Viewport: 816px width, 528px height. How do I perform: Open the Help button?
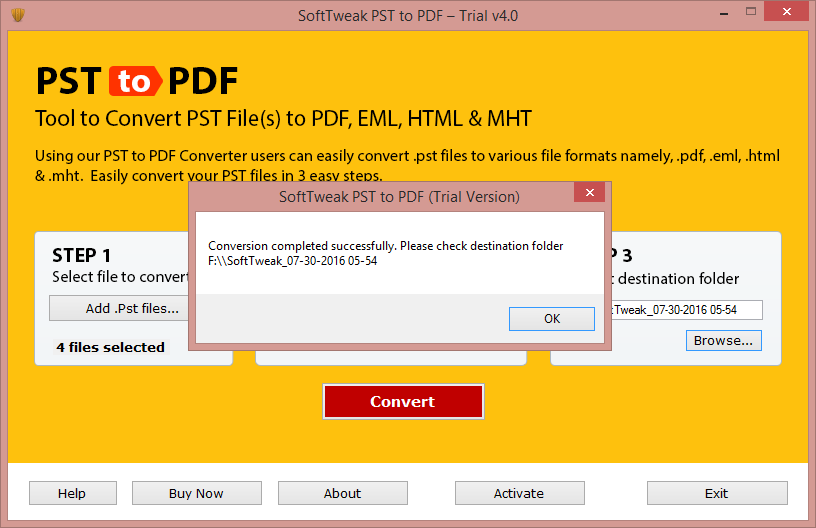pyautogui.click(x=73, y=493)
